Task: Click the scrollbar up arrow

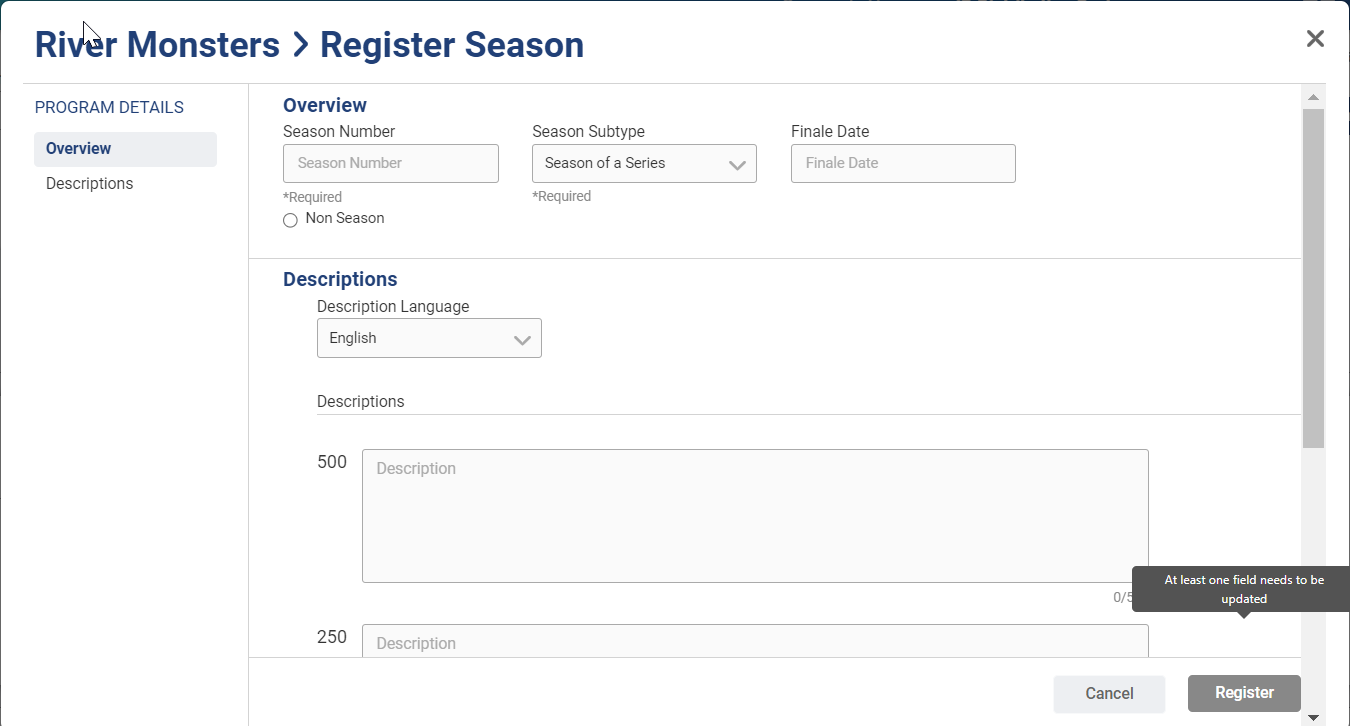Action: point(1313,97)
